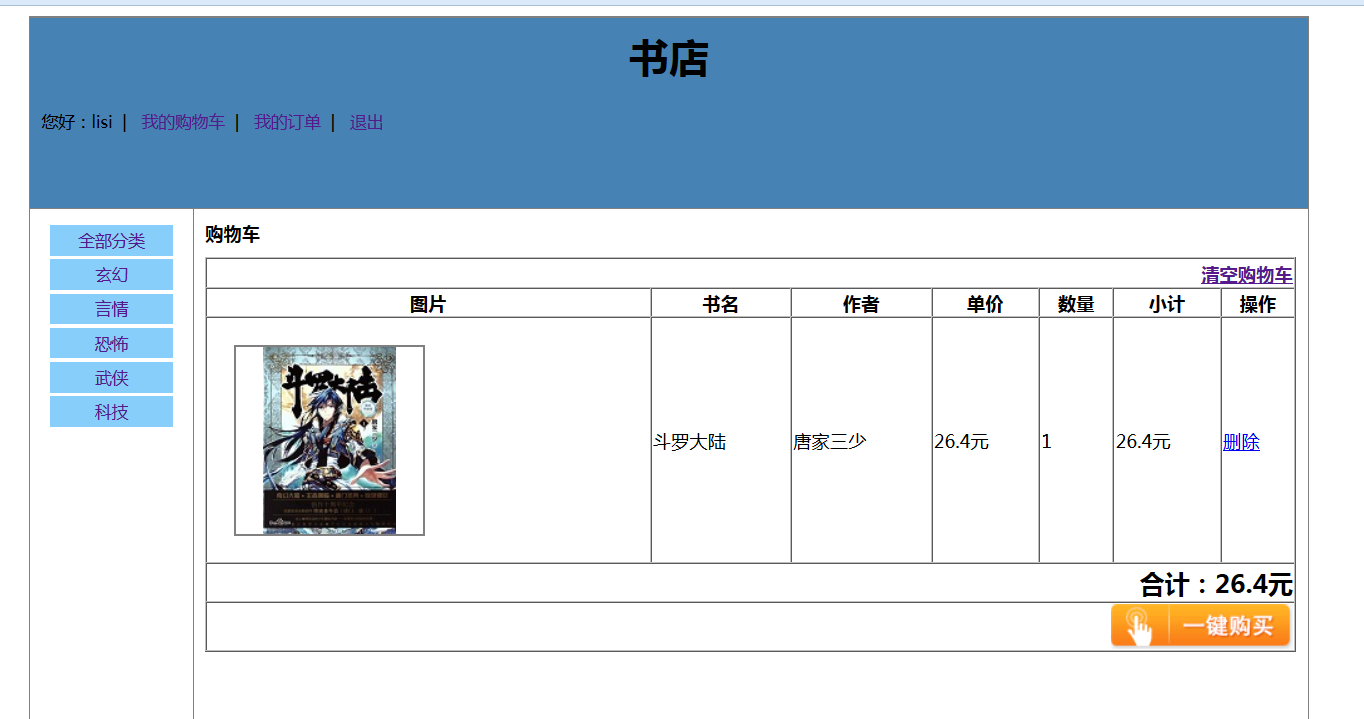Click the 小计 column header
Viewport: 1364px width, 719px height.
(1167, 304)
